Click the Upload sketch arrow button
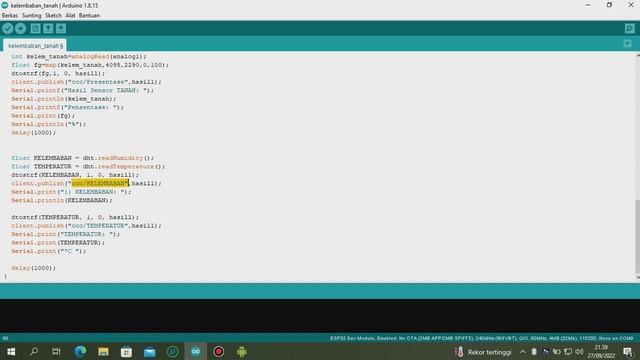The height and width of the screenshot is (360, 640). tap(20, 29)
